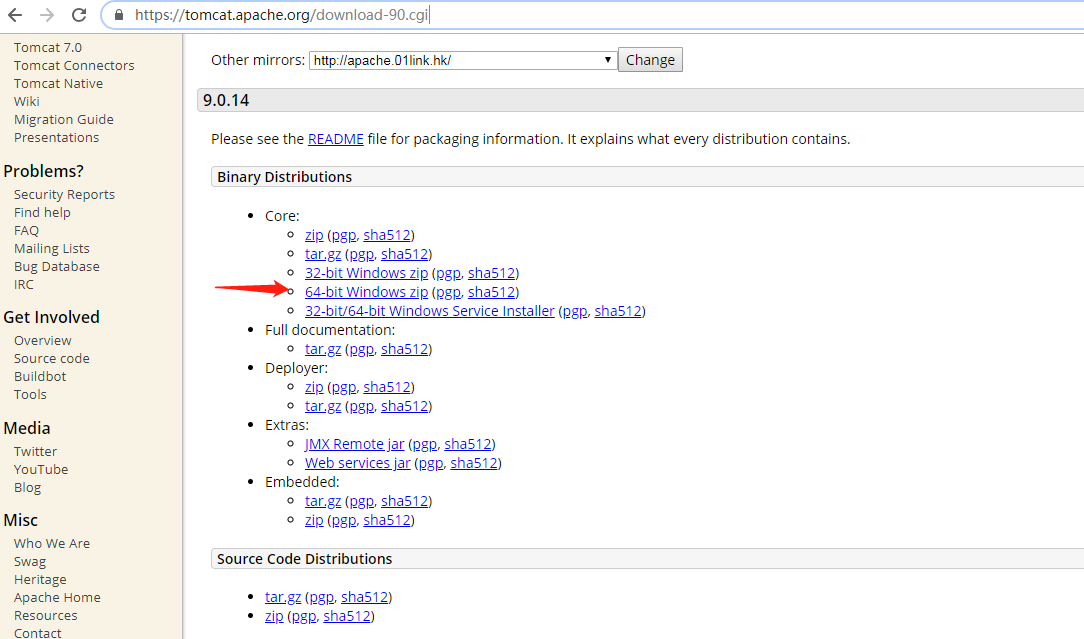This screenshot has width=1084, height=639.
Task: Open the Other mirrors dropdown
Action: (462, 60)
